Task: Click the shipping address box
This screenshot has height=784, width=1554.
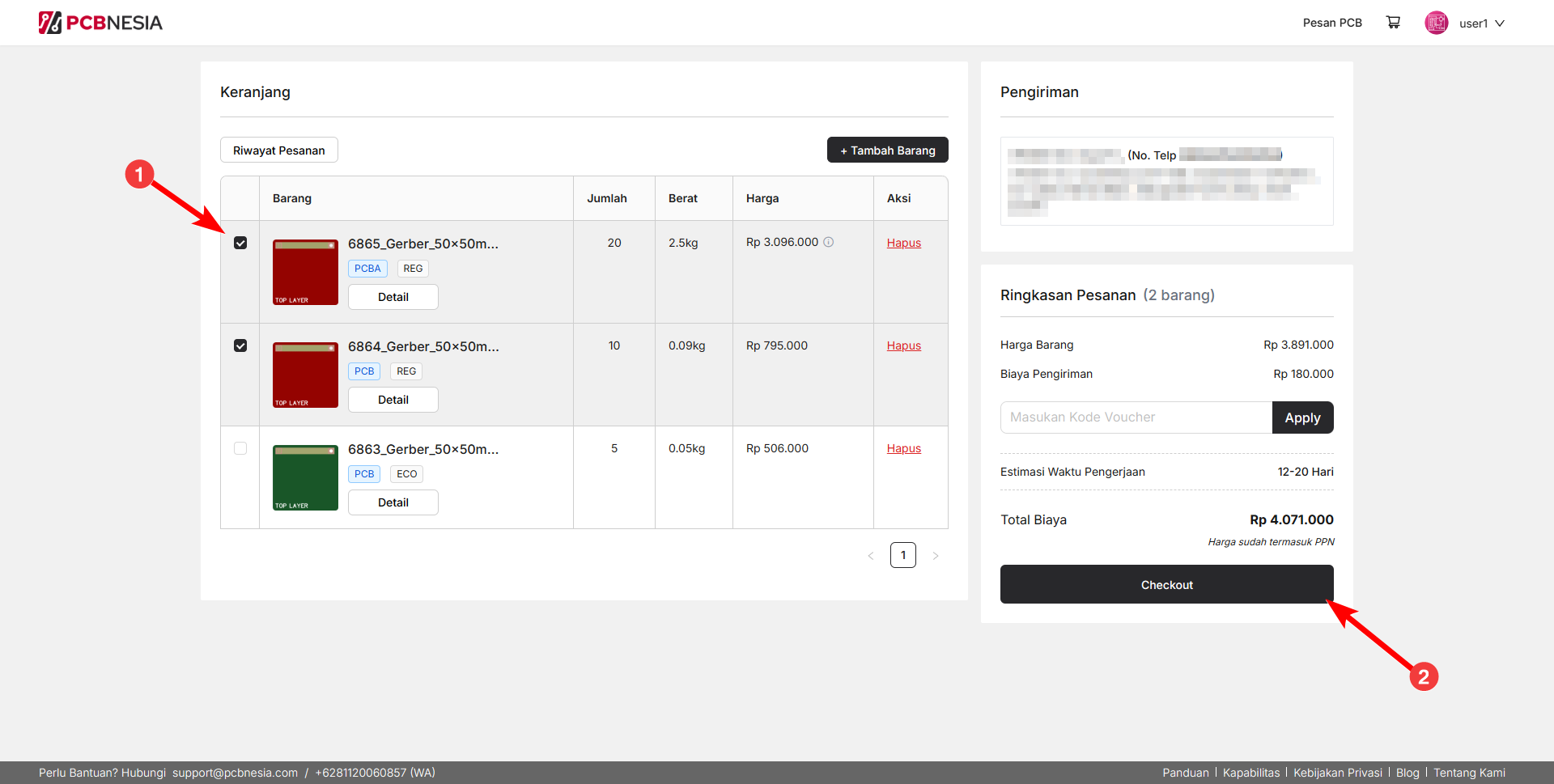Action: (x=1167, y=181)
